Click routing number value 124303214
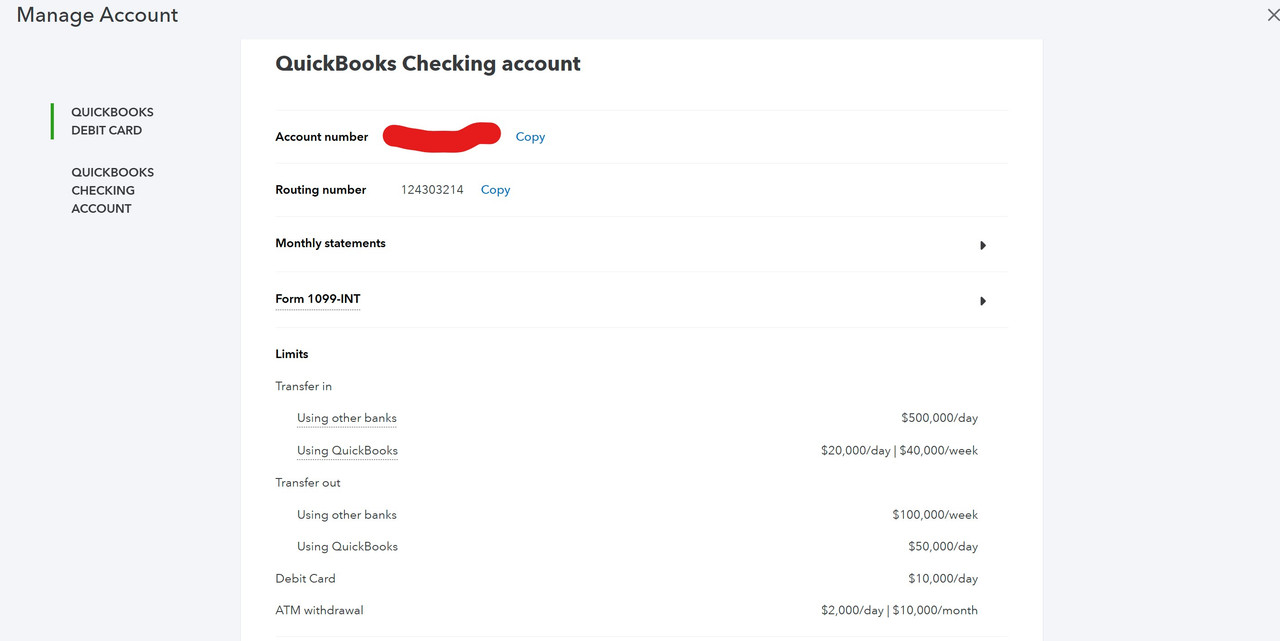Image resolution: width=1280 pixels, height=641 pixels. click(x=432, y=190)
